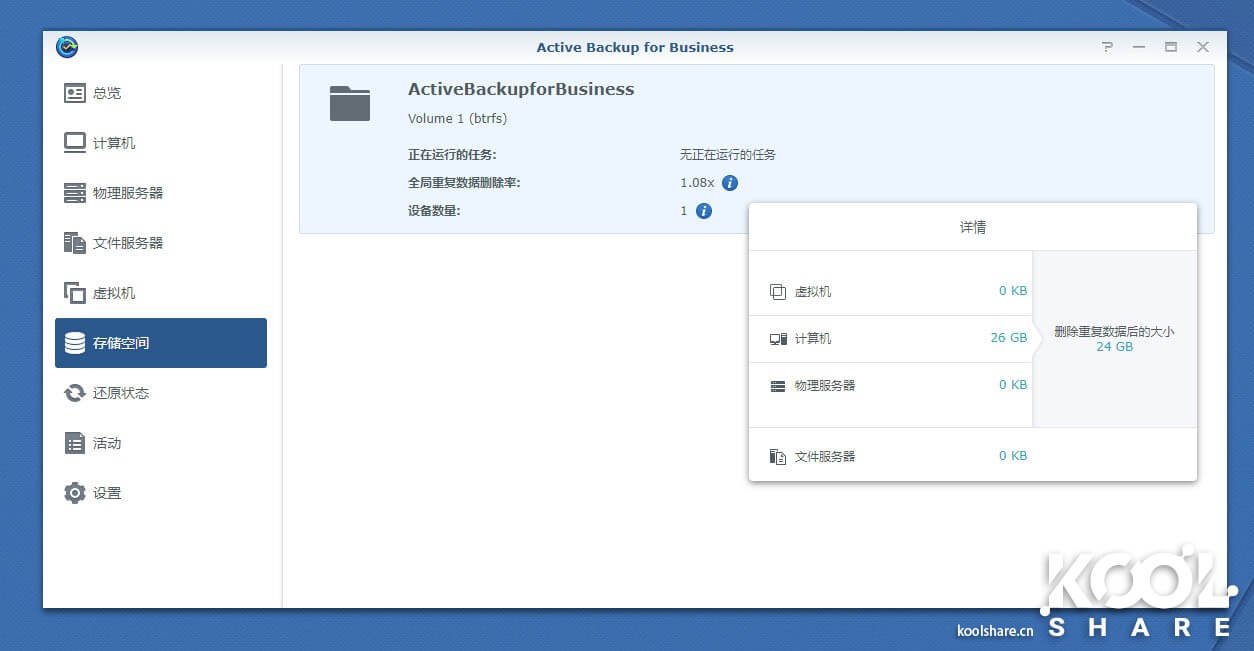This screenshot has width=1254, height=651.
Task: Click the 物理服务器 row in details popup
Action: tap(890, 385)
